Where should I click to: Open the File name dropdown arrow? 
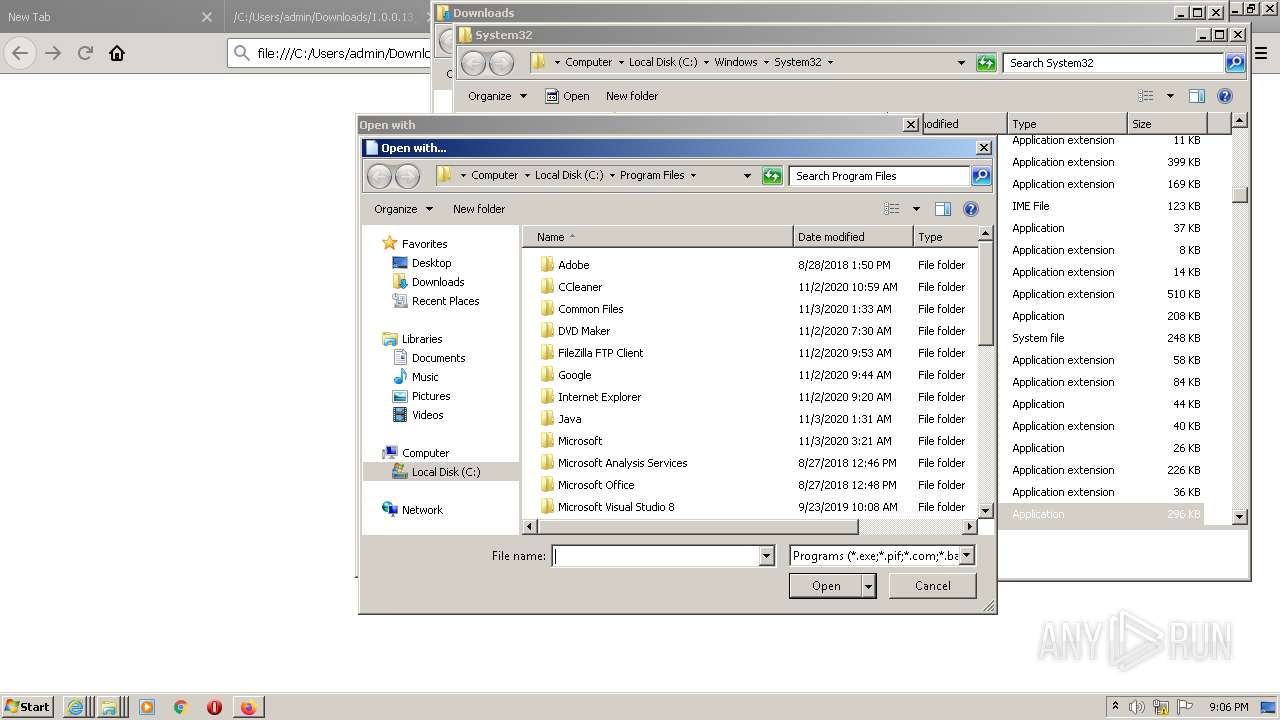[x=767, y=556]
